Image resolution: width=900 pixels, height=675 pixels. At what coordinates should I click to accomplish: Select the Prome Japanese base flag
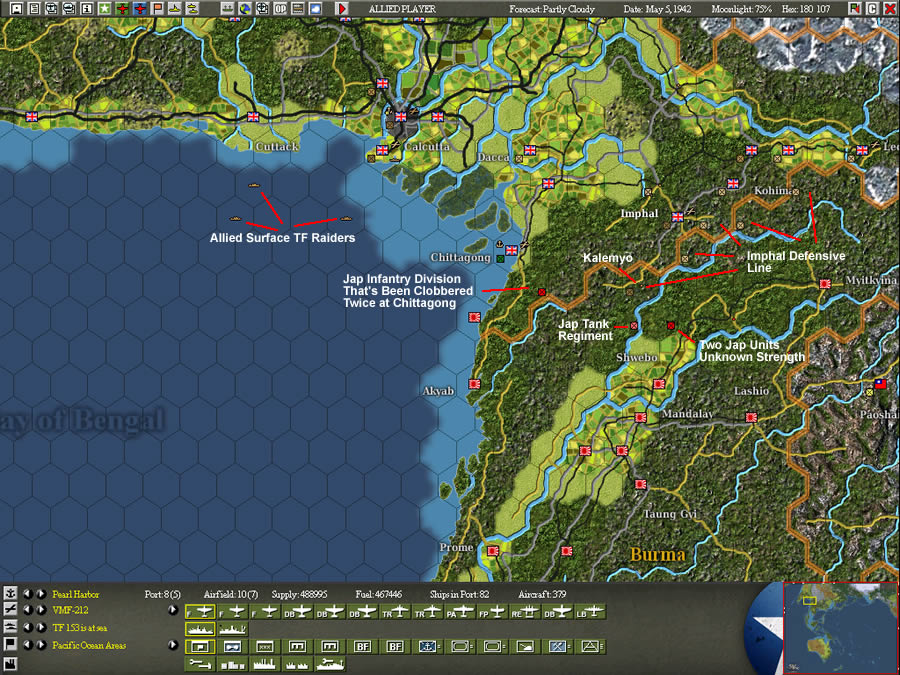point(492,550)
